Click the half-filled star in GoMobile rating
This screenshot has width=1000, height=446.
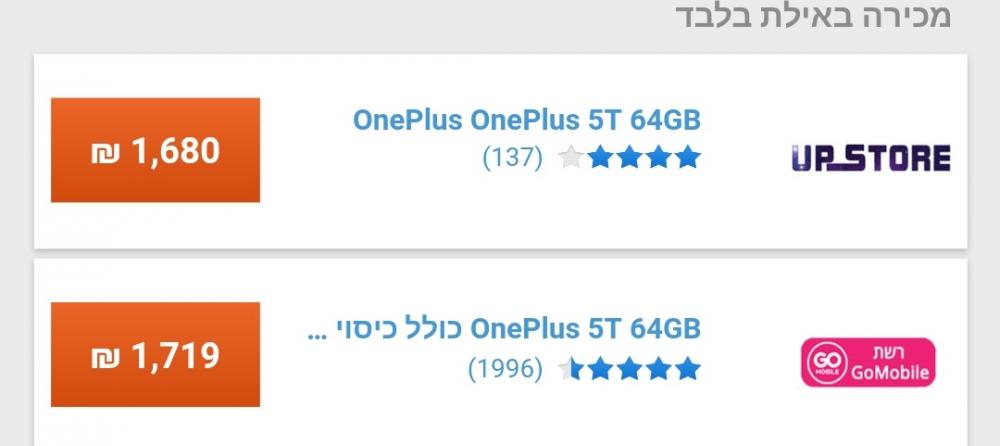click(570, 368)
